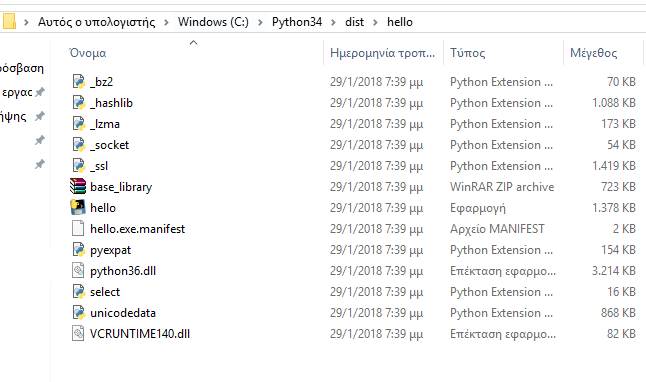Expand the chevron after Windows (C:)
Image resolution: width=646 pixels, height=382 pixels.
click(x=260, y=22)
